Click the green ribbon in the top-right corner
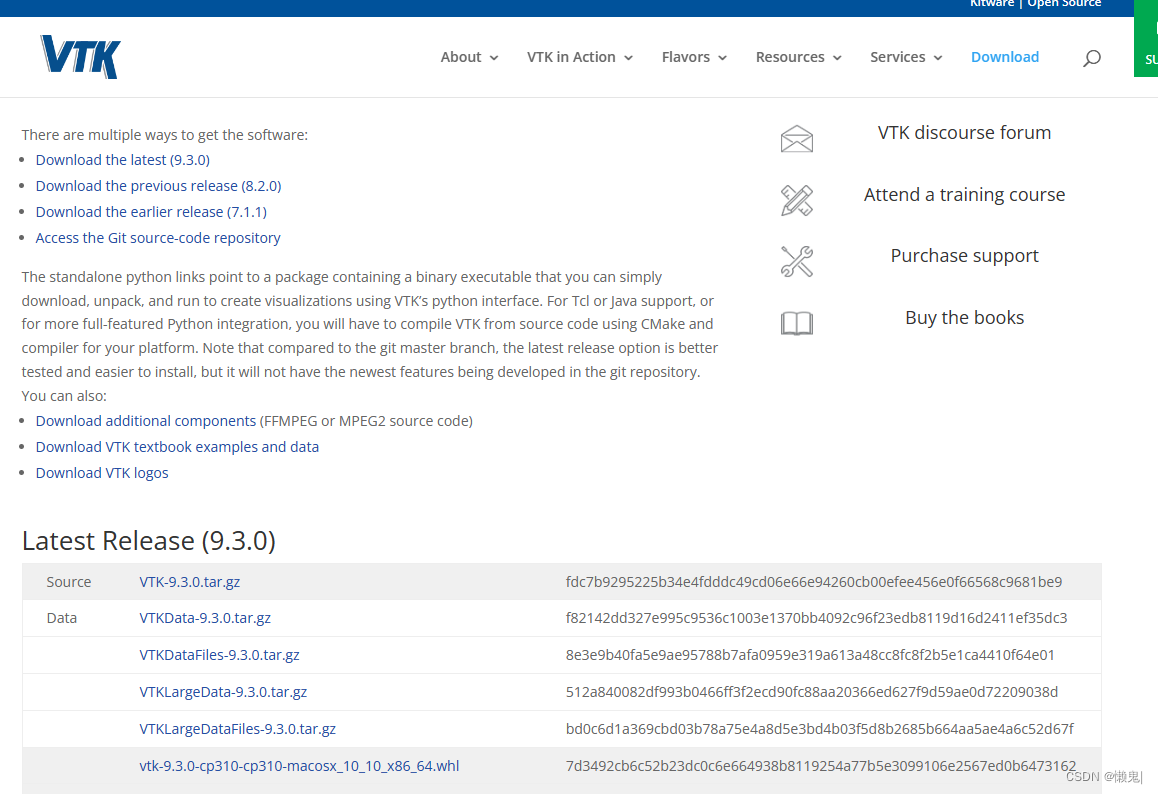 tap(1146, 40)
